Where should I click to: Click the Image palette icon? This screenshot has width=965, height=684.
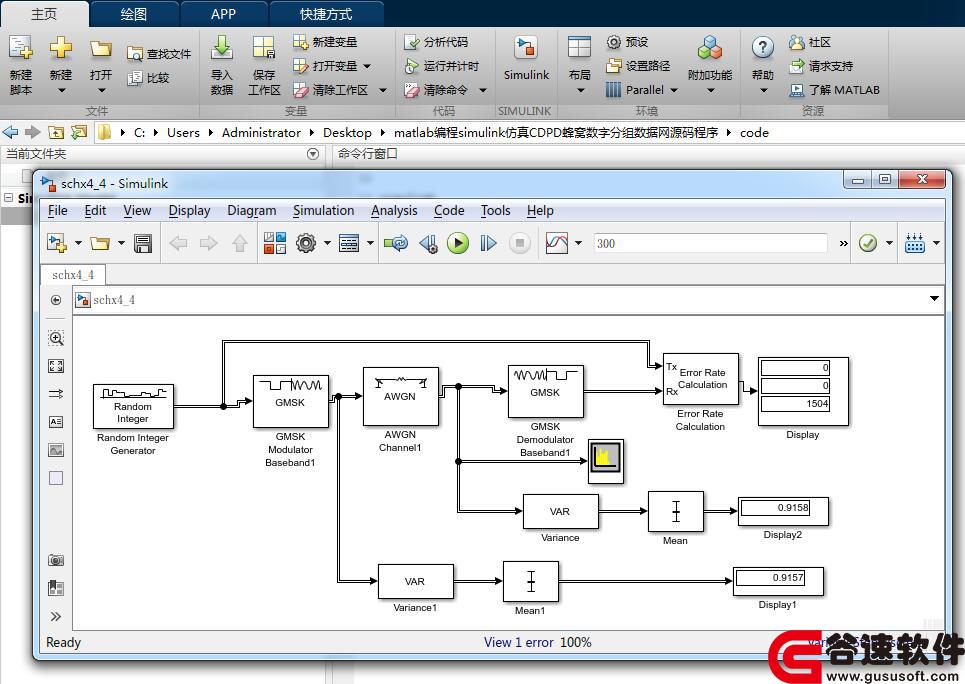[x=56, y=450]
